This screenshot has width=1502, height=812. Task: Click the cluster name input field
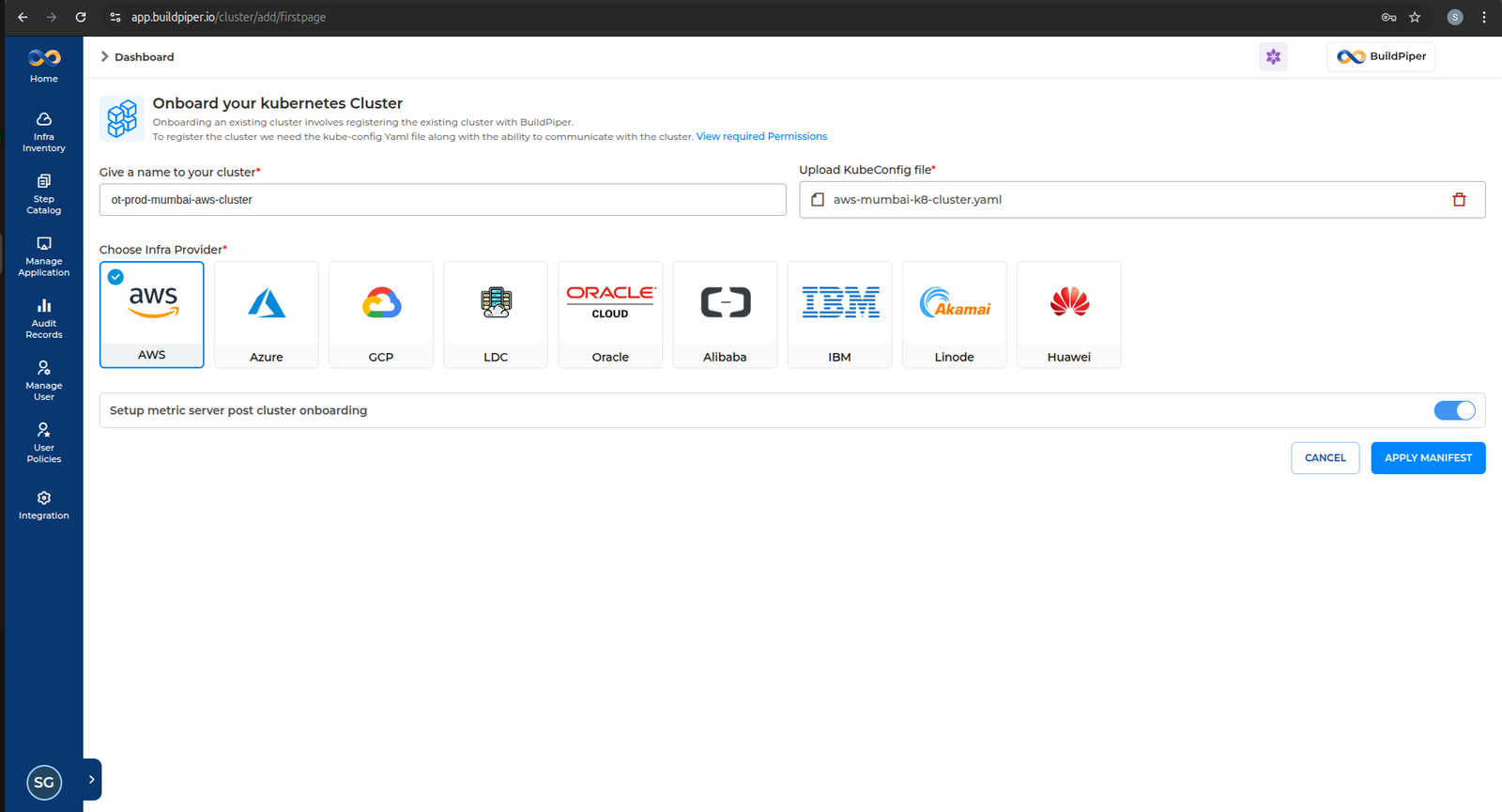coord(442,200)
